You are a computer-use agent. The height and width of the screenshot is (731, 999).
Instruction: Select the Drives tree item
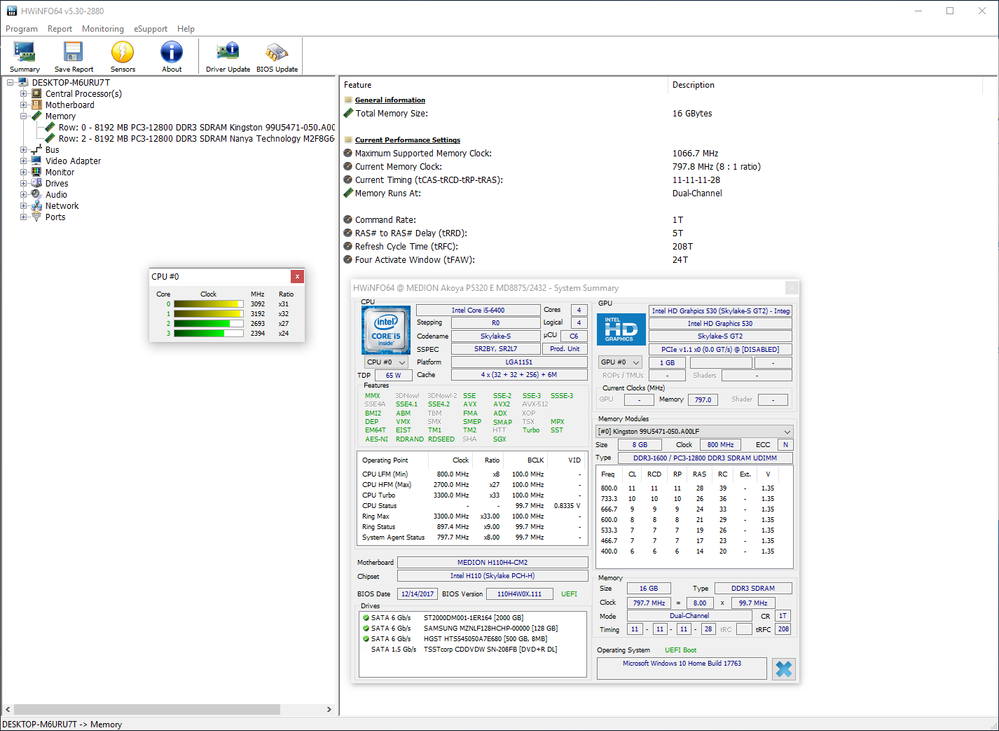pos(56,183)
